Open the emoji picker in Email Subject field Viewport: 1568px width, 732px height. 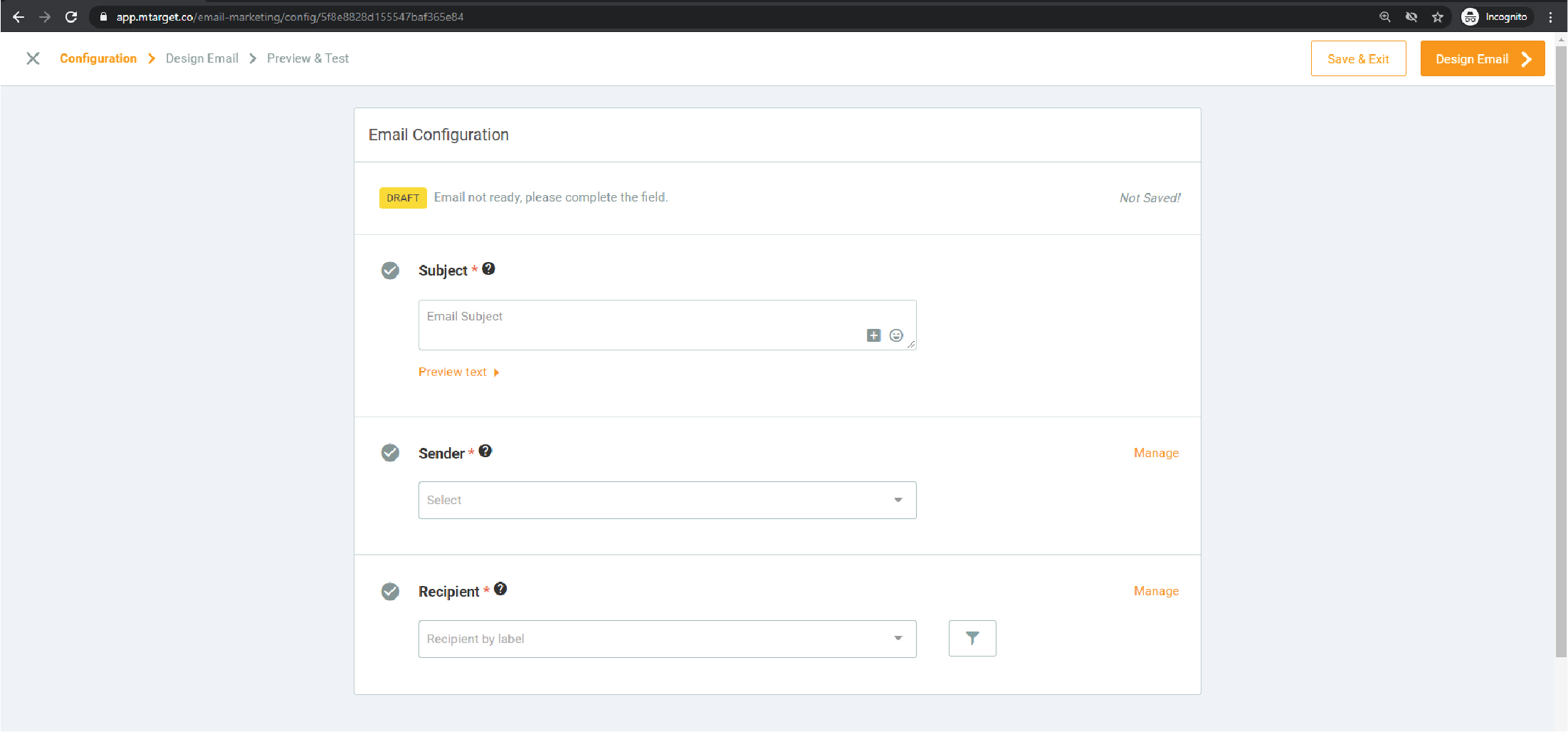[x=896, y=335]
